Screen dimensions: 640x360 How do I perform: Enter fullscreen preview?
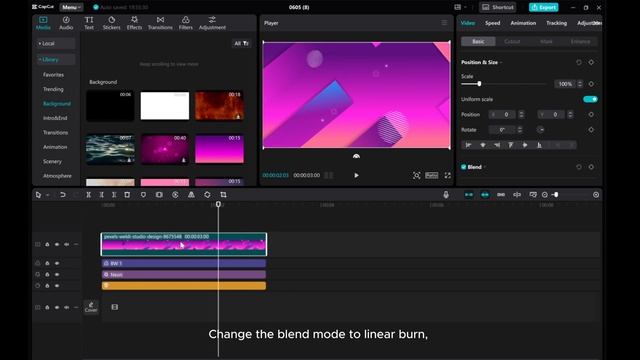[448, 175]
